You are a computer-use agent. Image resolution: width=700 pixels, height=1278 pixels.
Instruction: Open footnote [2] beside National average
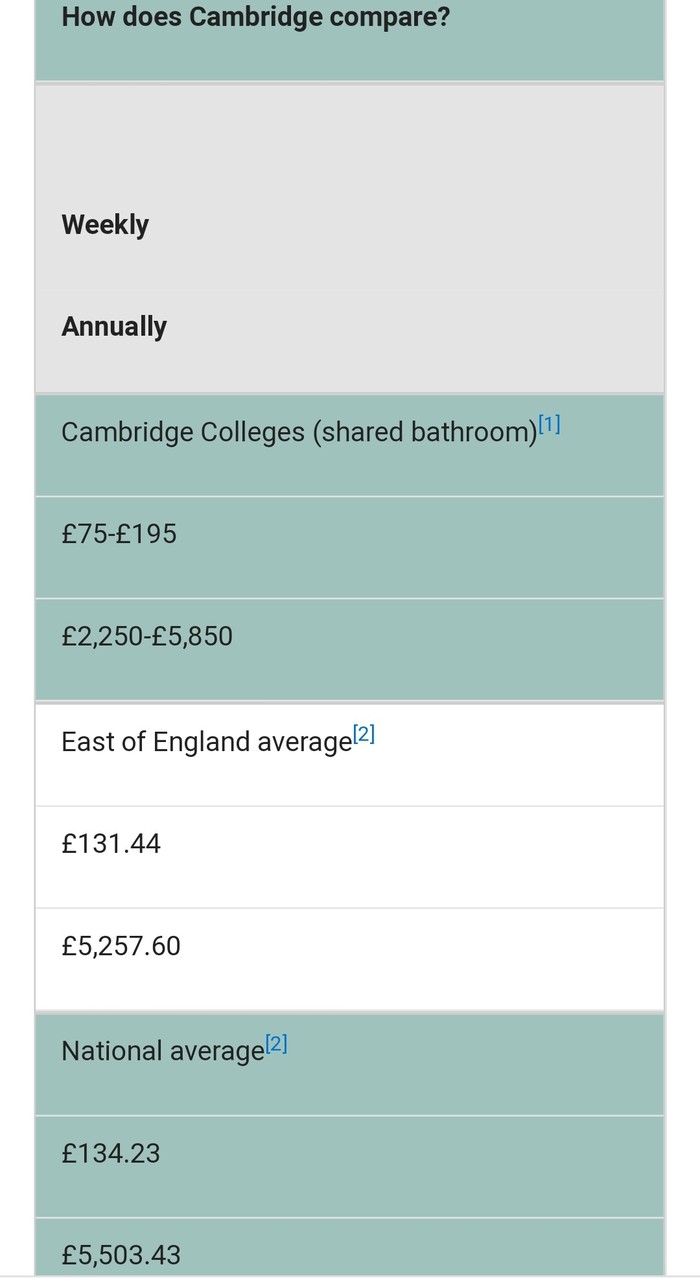click(x=277, y=1044)
